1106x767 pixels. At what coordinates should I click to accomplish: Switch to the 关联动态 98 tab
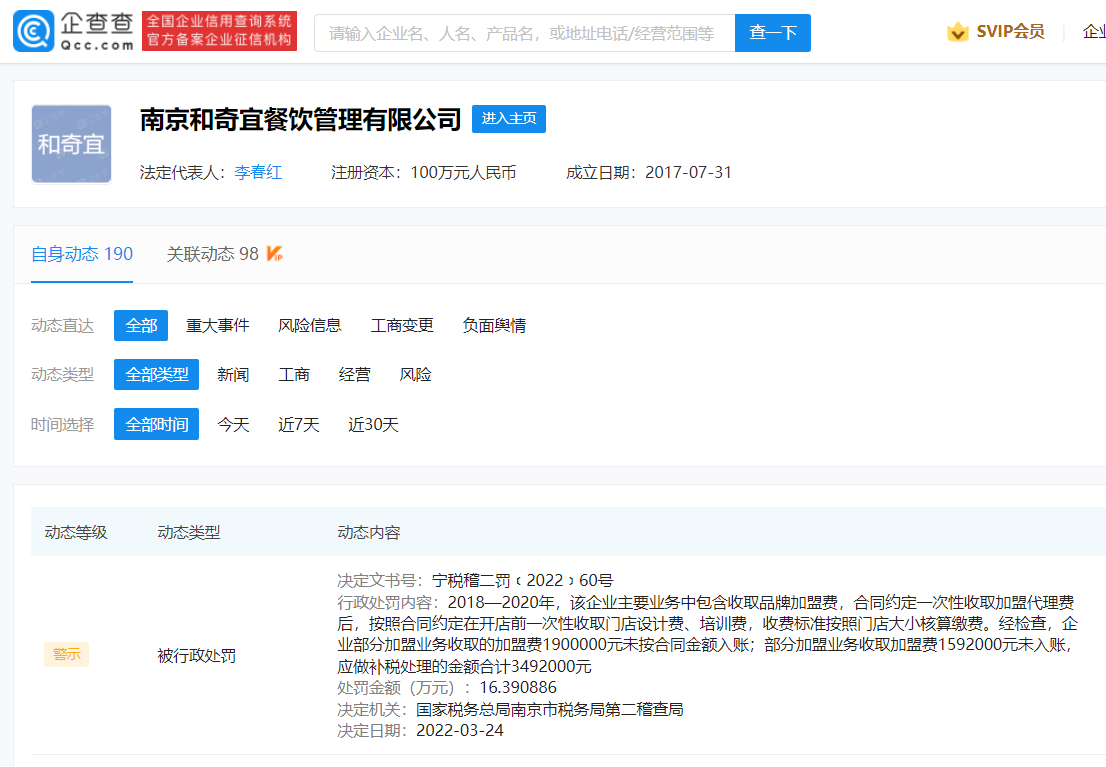pyautogui.click(x=212, y=254)
